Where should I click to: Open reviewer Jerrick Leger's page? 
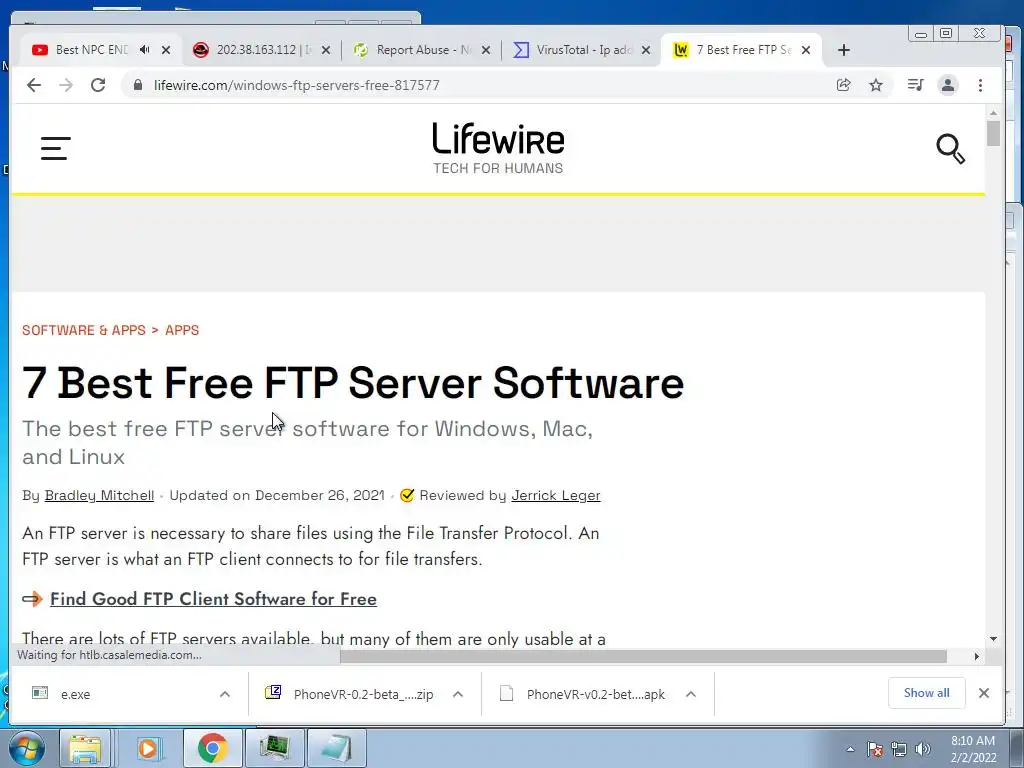556,495
